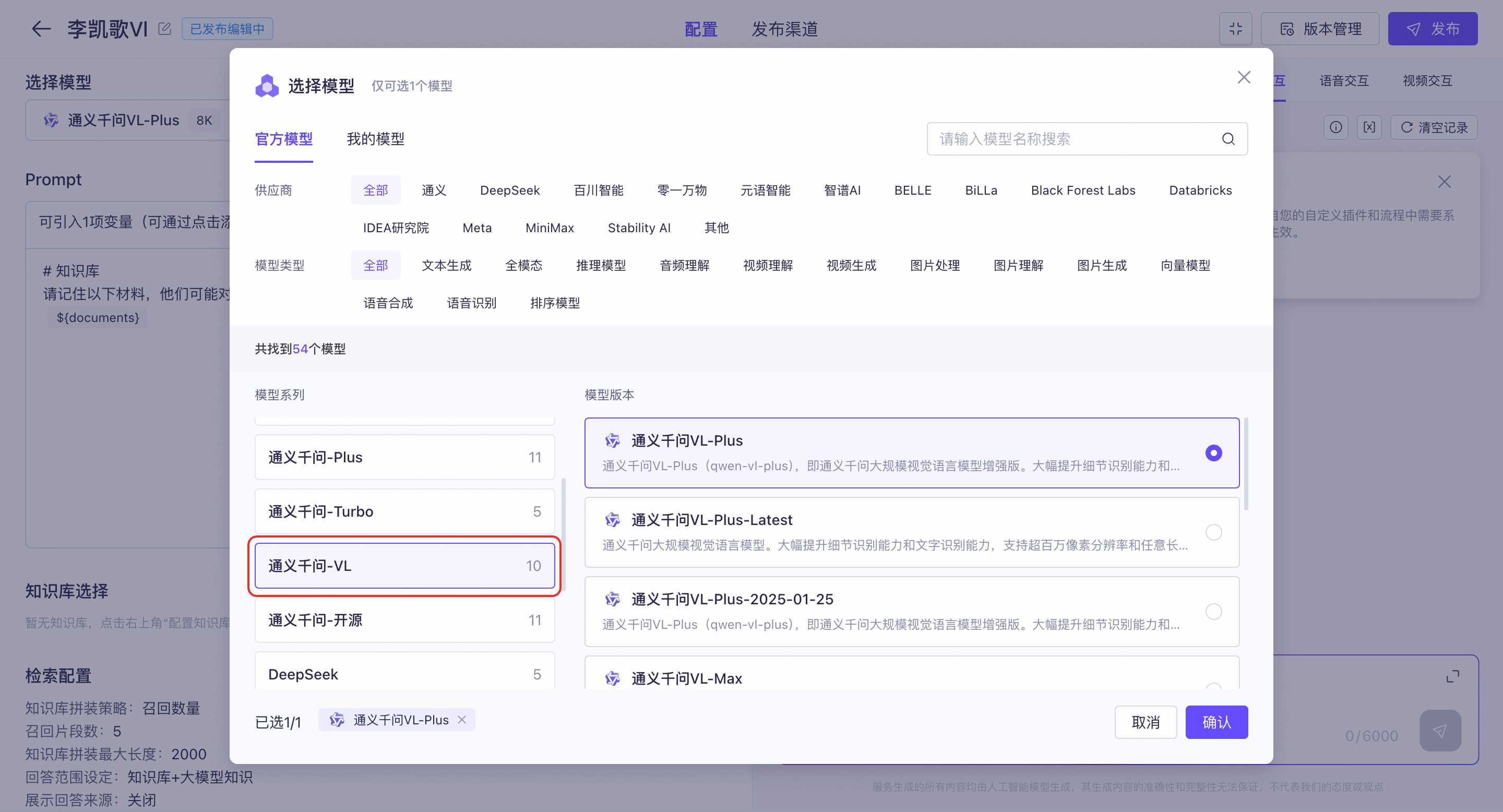Click the search magnifier icon in the model search
1503x812 pixels.
coord(1228,139)
